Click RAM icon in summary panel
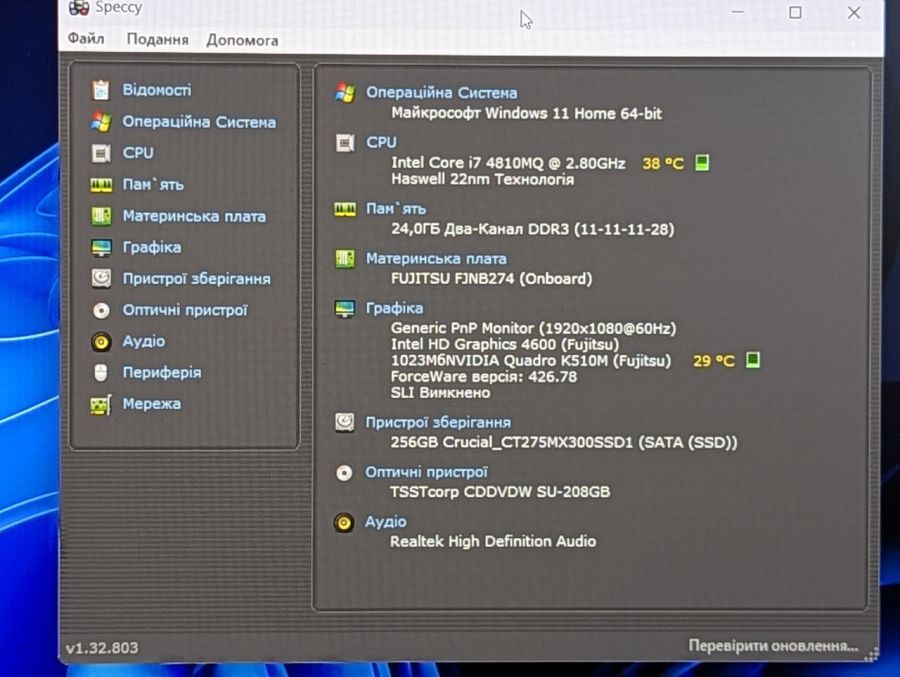 (345, 209)
